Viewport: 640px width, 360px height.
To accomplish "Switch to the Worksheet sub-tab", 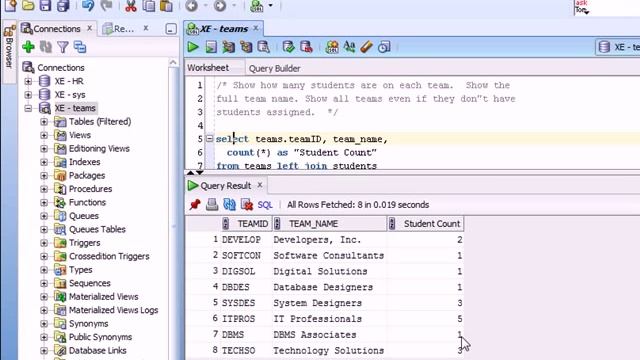I will coord(208,68).
